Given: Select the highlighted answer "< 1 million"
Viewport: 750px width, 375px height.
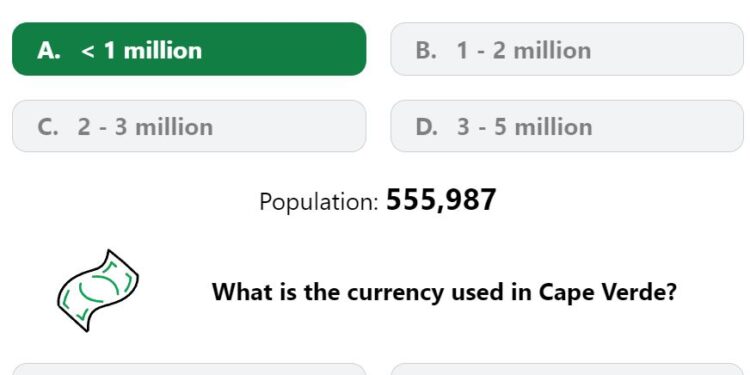Looking at the screenshot, I should [189, 49].
